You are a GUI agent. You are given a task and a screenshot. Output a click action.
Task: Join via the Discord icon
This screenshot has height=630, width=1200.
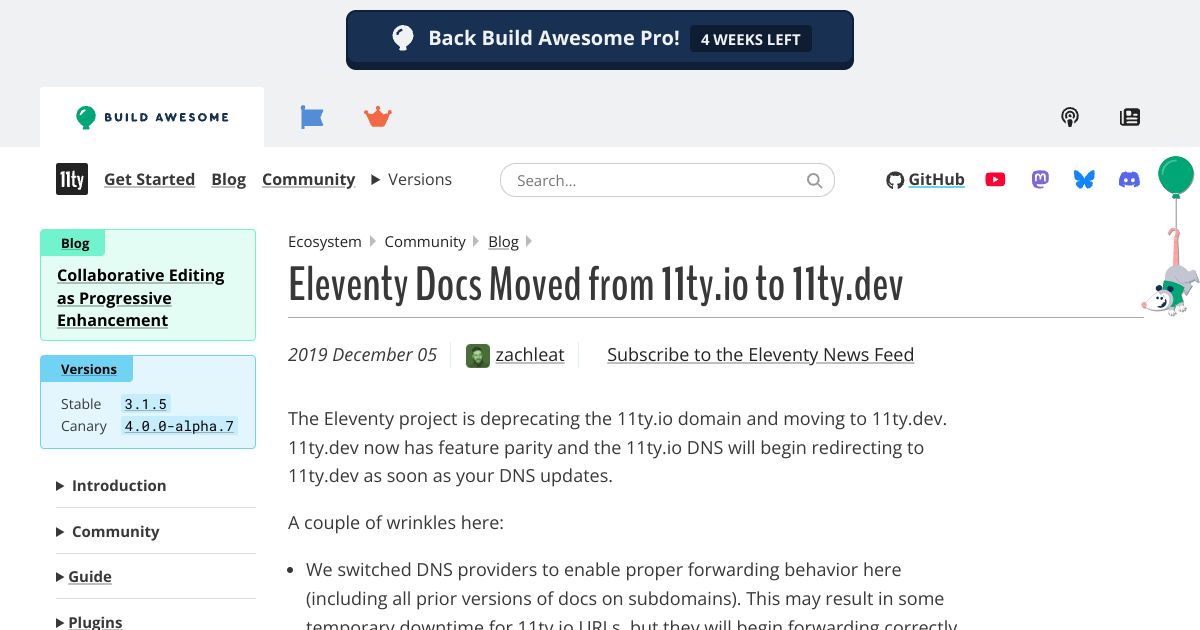point(1129,179)
